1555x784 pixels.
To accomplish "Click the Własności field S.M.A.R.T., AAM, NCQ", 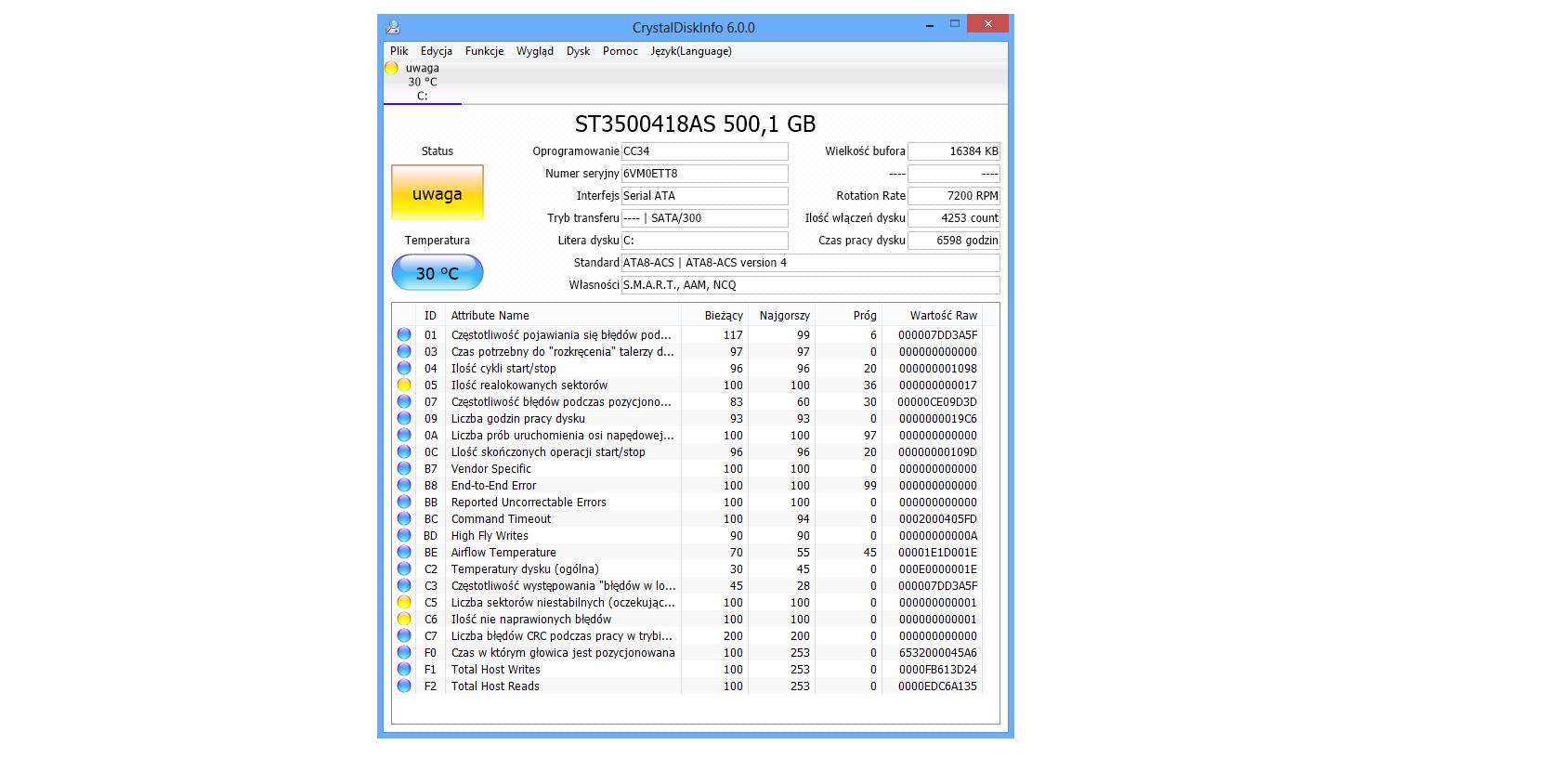I will [810, 285].
